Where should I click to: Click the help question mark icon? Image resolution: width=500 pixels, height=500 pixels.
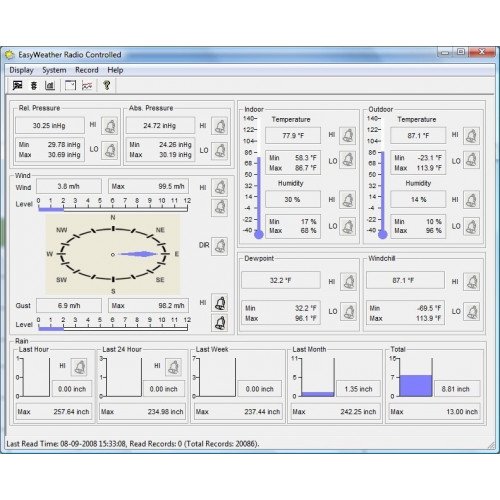pos(107,85)
